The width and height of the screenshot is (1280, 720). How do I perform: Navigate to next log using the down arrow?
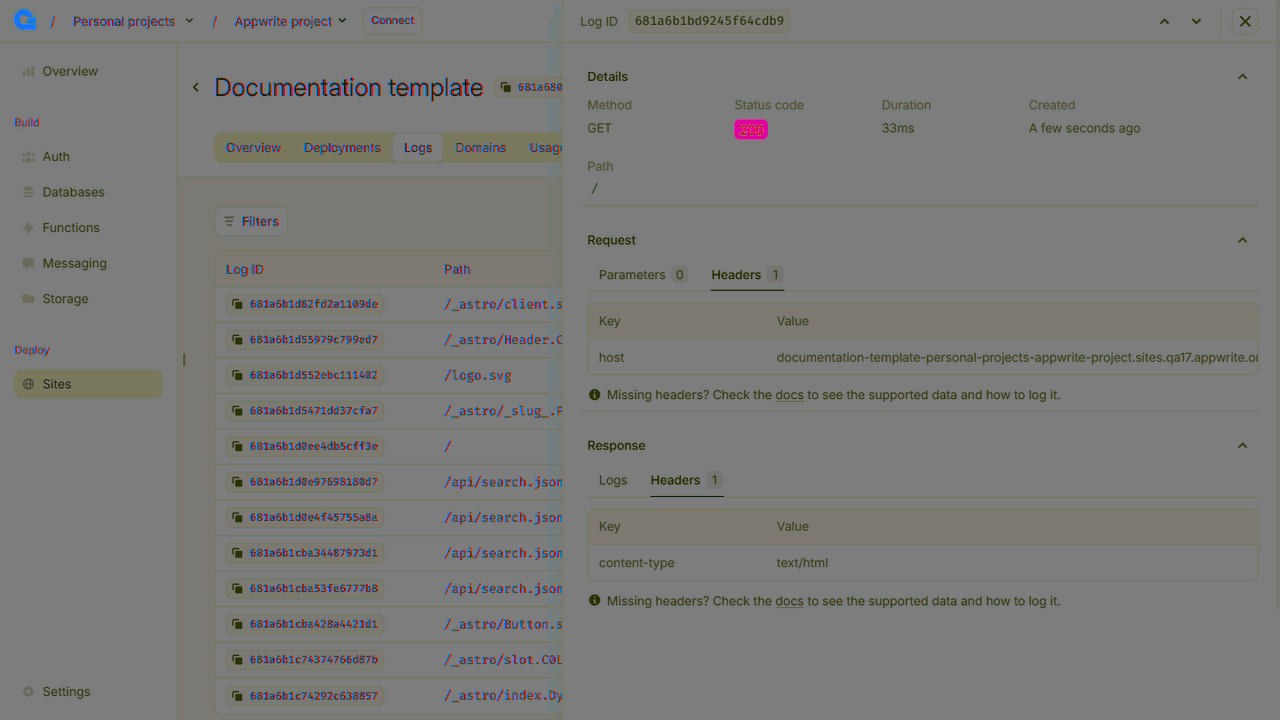(1196, 20)
